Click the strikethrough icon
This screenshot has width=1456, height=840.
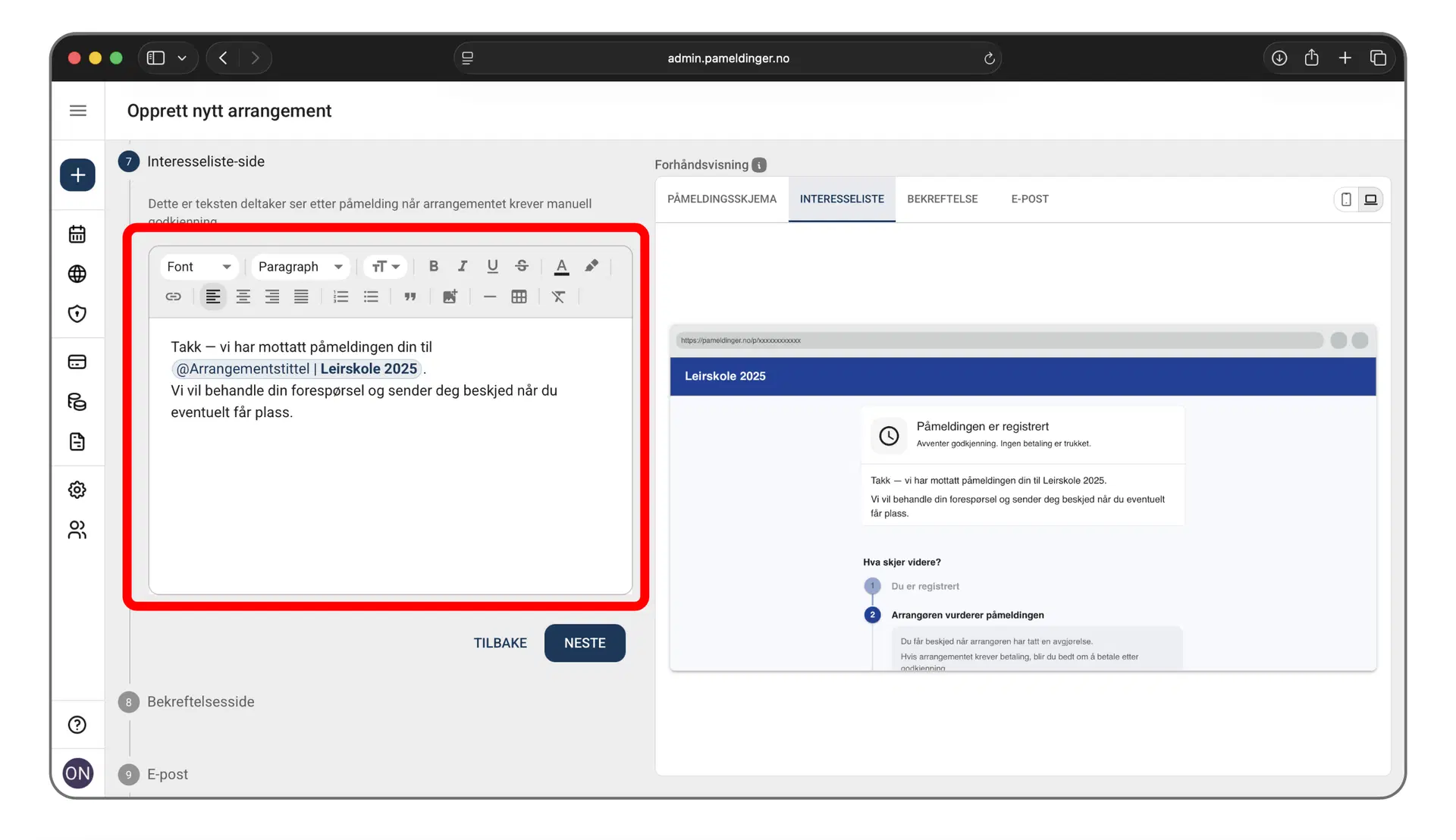tap(522, 266)
